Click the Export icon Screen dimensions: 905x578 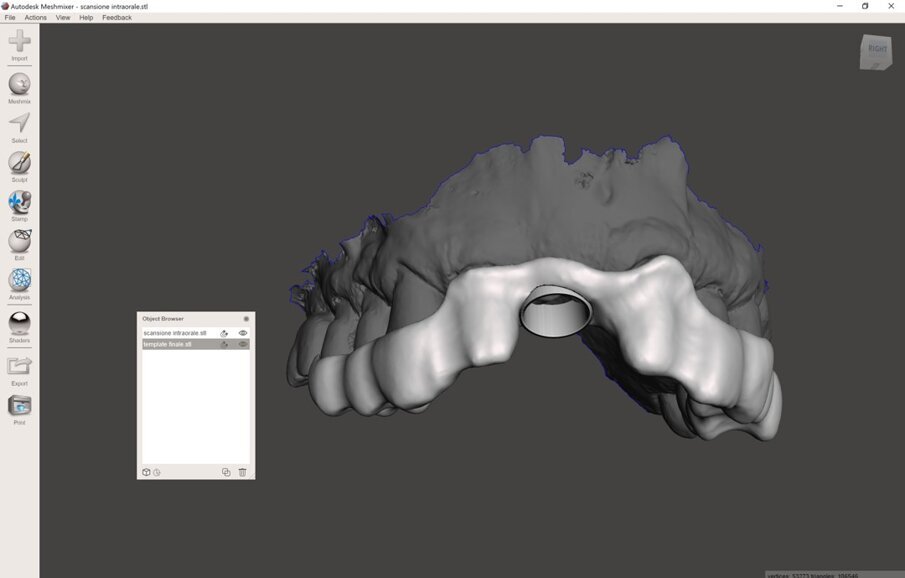[x=19, y=366]
